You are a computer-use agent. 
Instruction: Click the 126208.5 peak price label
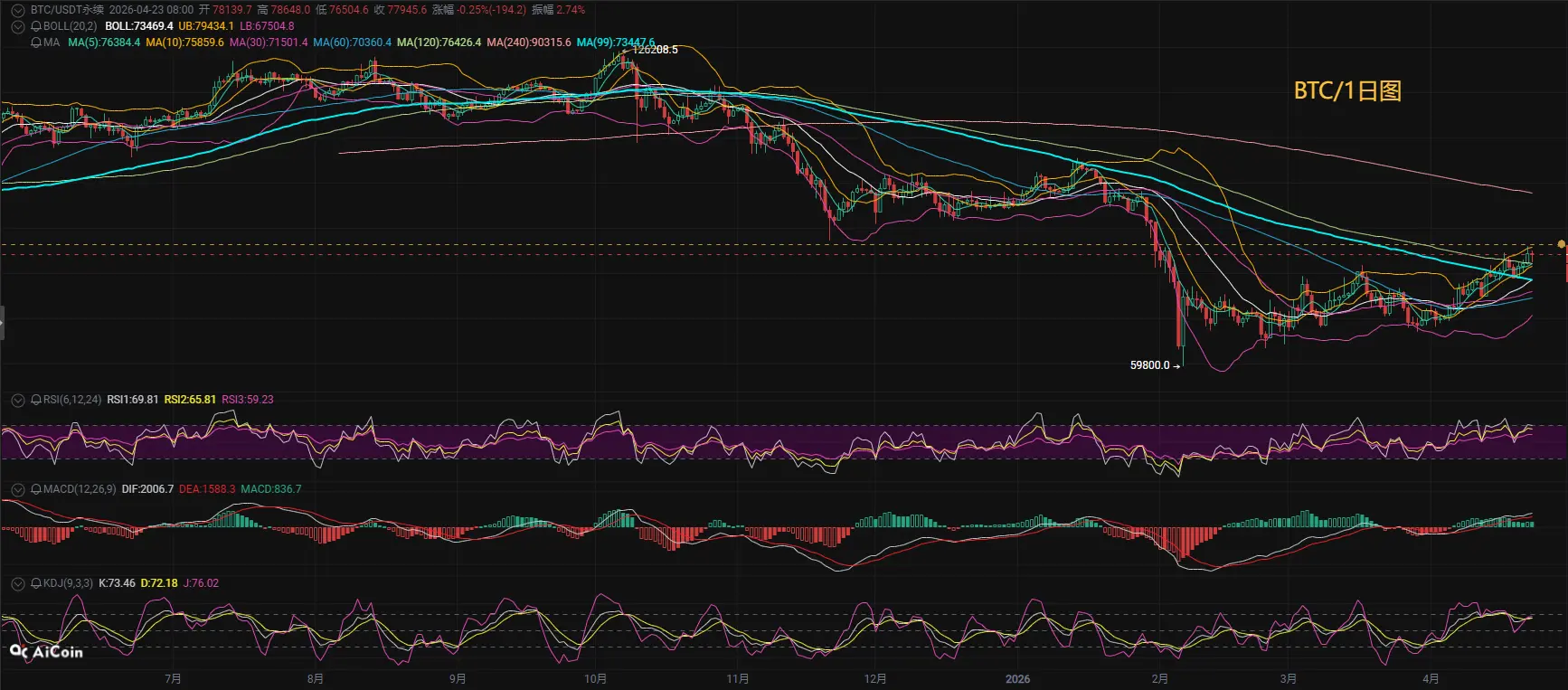655,50
